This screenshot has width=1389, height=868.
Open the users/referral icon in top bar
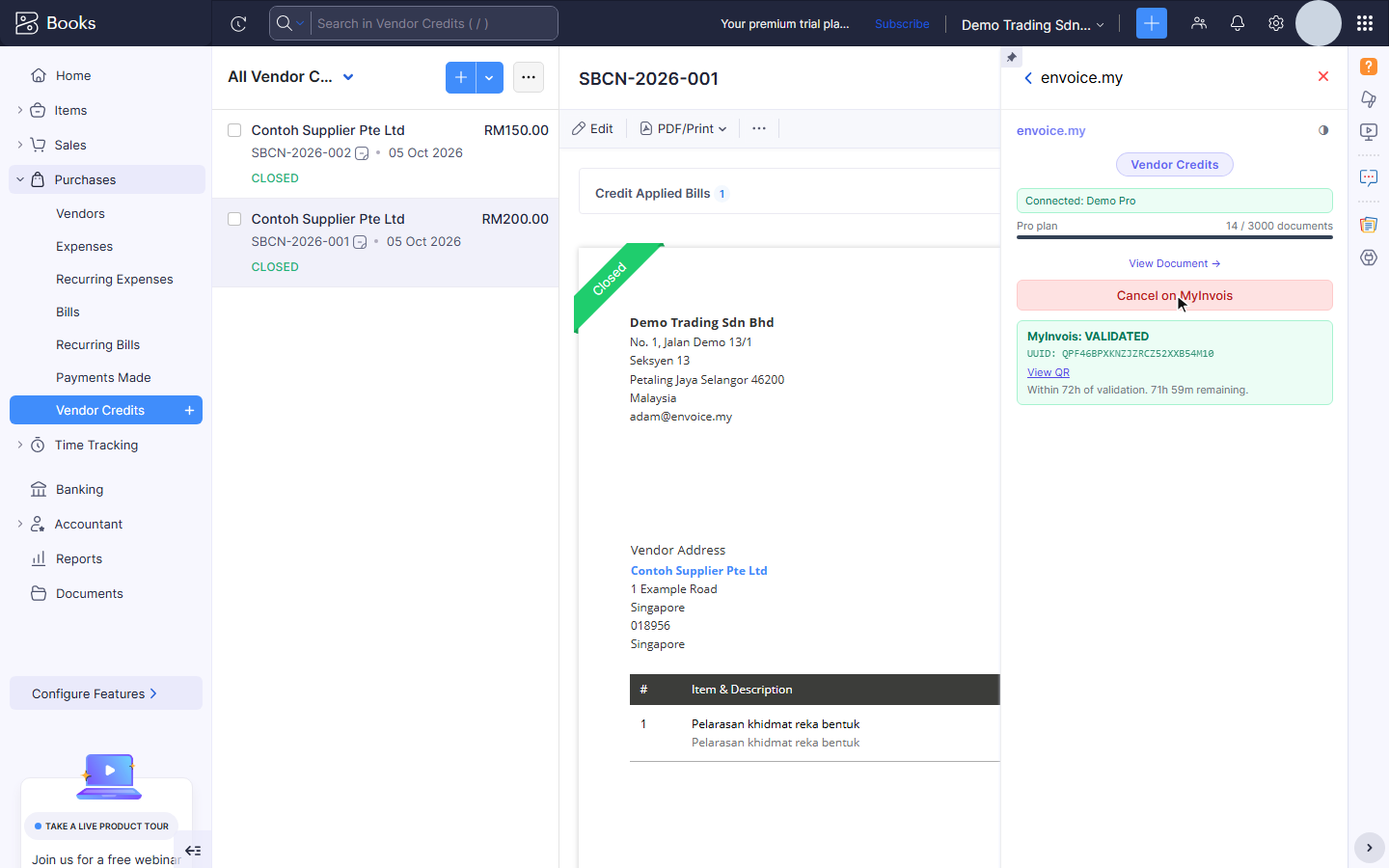click(1199, 23)
